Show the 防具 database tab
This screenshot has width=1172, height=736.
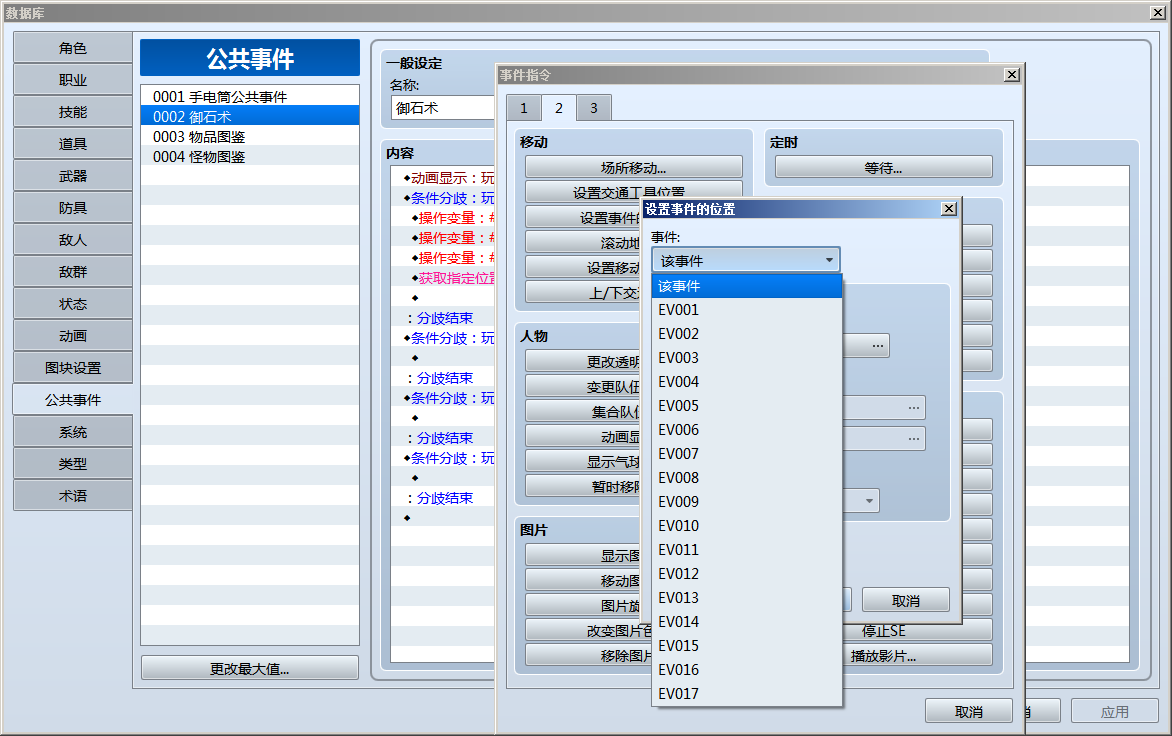73,208
